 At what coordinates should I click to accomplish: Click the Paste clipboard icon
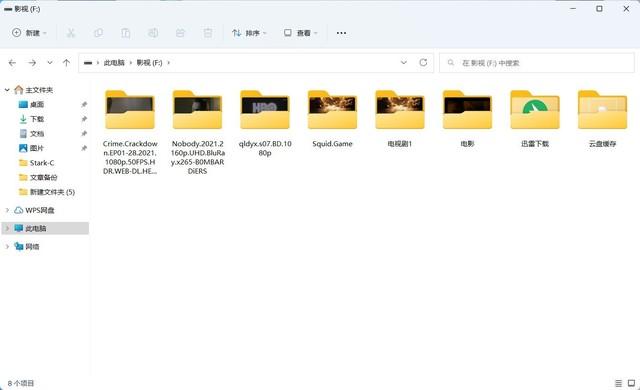click(x=126, y=33)
